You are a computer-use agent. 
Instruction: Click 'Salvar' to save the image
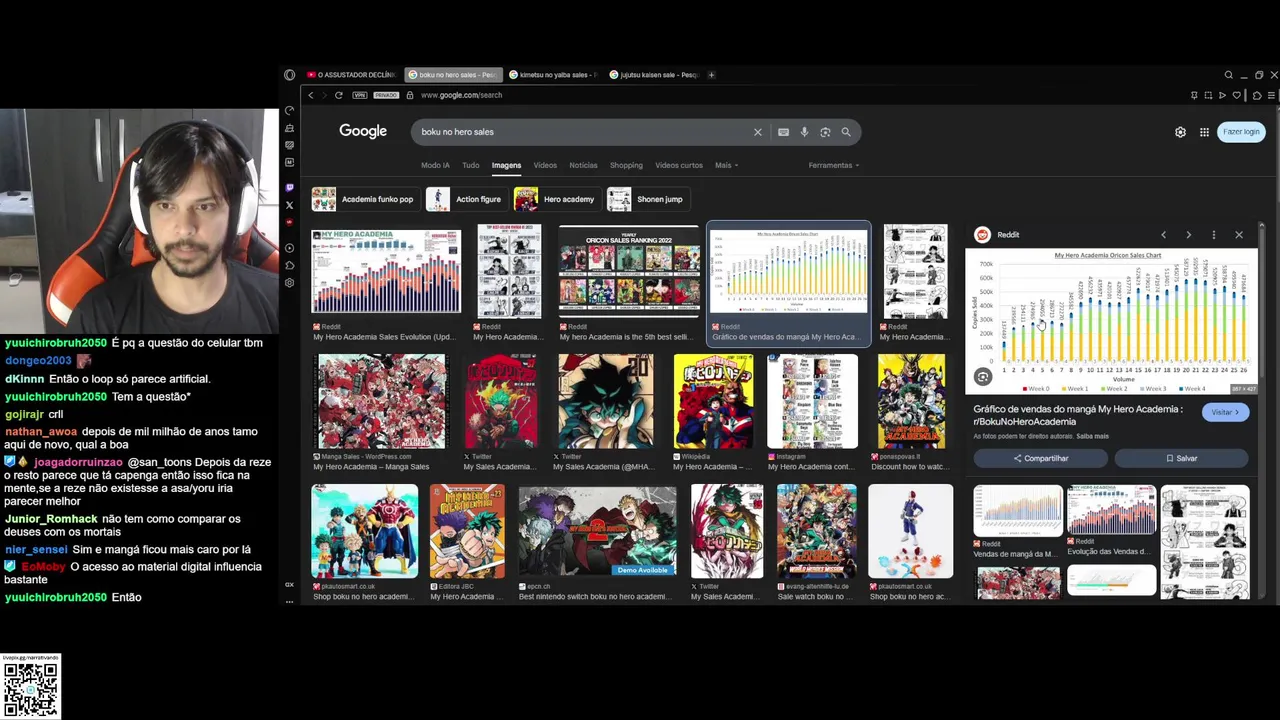[x=1181, y=458]
